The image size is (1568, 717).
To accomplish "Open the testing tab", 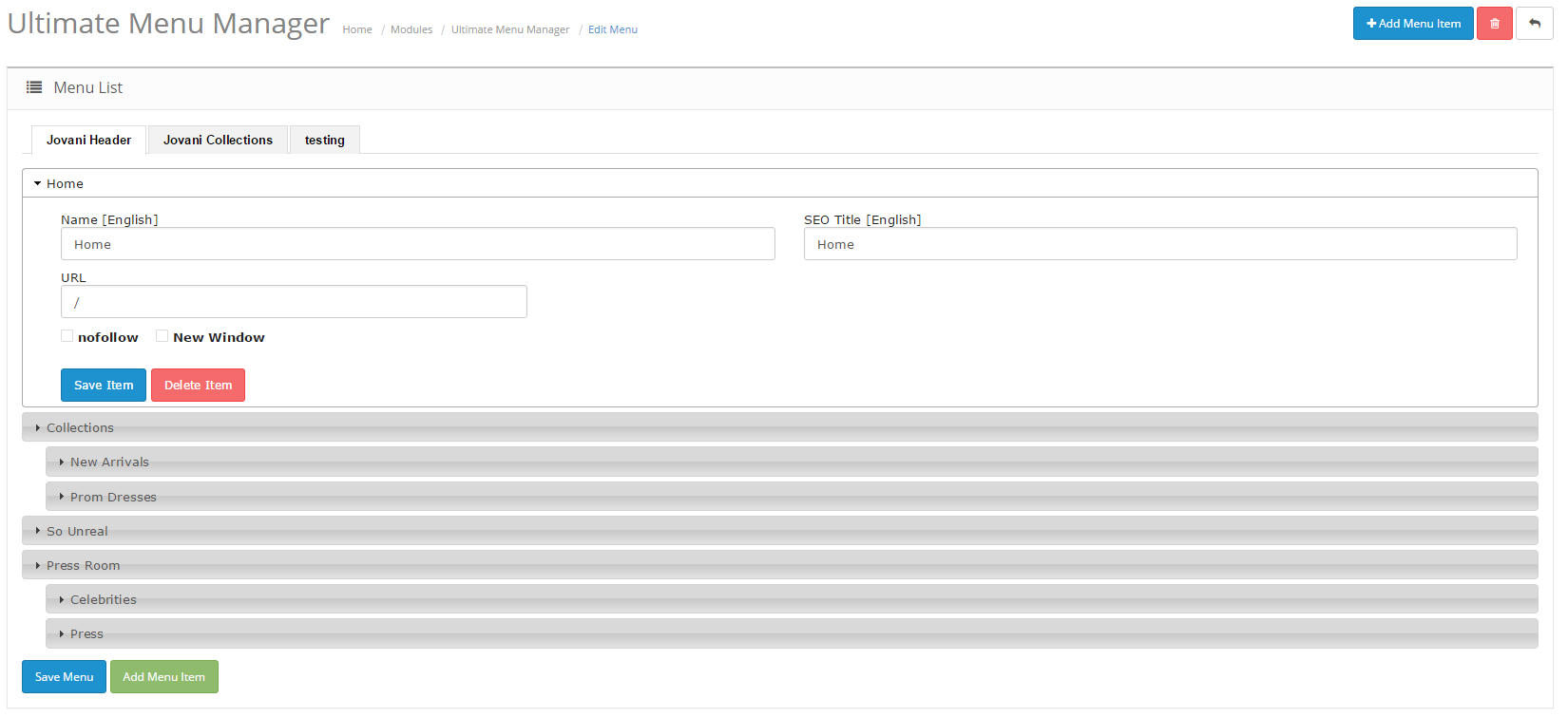I will [324, 140].
